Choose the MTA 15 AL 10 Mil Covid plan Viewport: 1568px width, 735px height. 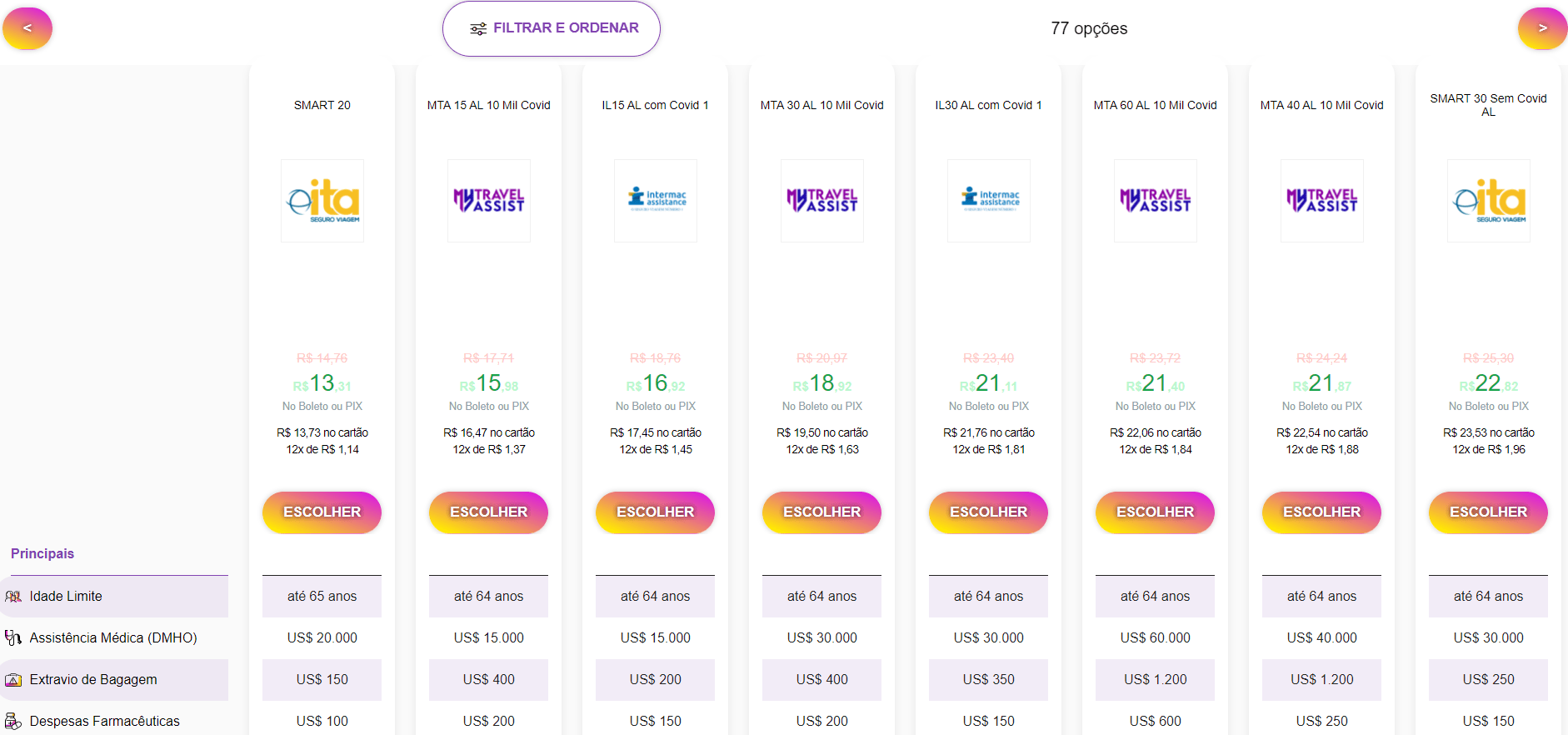pos(489,512)
